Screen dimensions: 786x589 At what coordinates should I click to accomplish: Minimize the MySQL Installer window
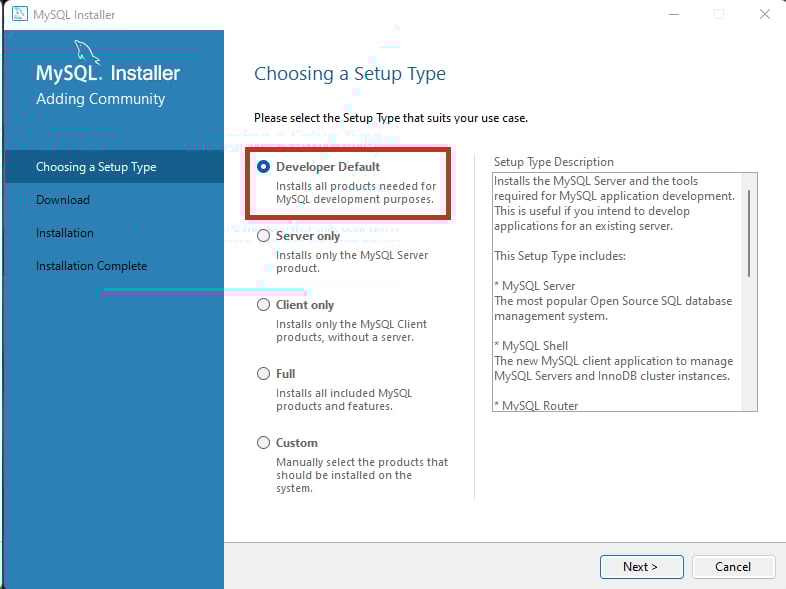[674, 15]
